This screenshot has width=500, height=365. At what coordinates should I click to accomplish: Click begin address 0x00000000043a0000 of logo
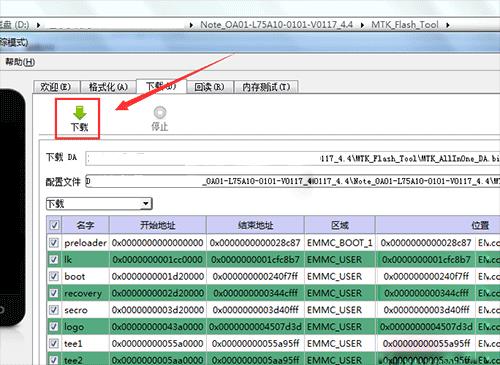158,327
